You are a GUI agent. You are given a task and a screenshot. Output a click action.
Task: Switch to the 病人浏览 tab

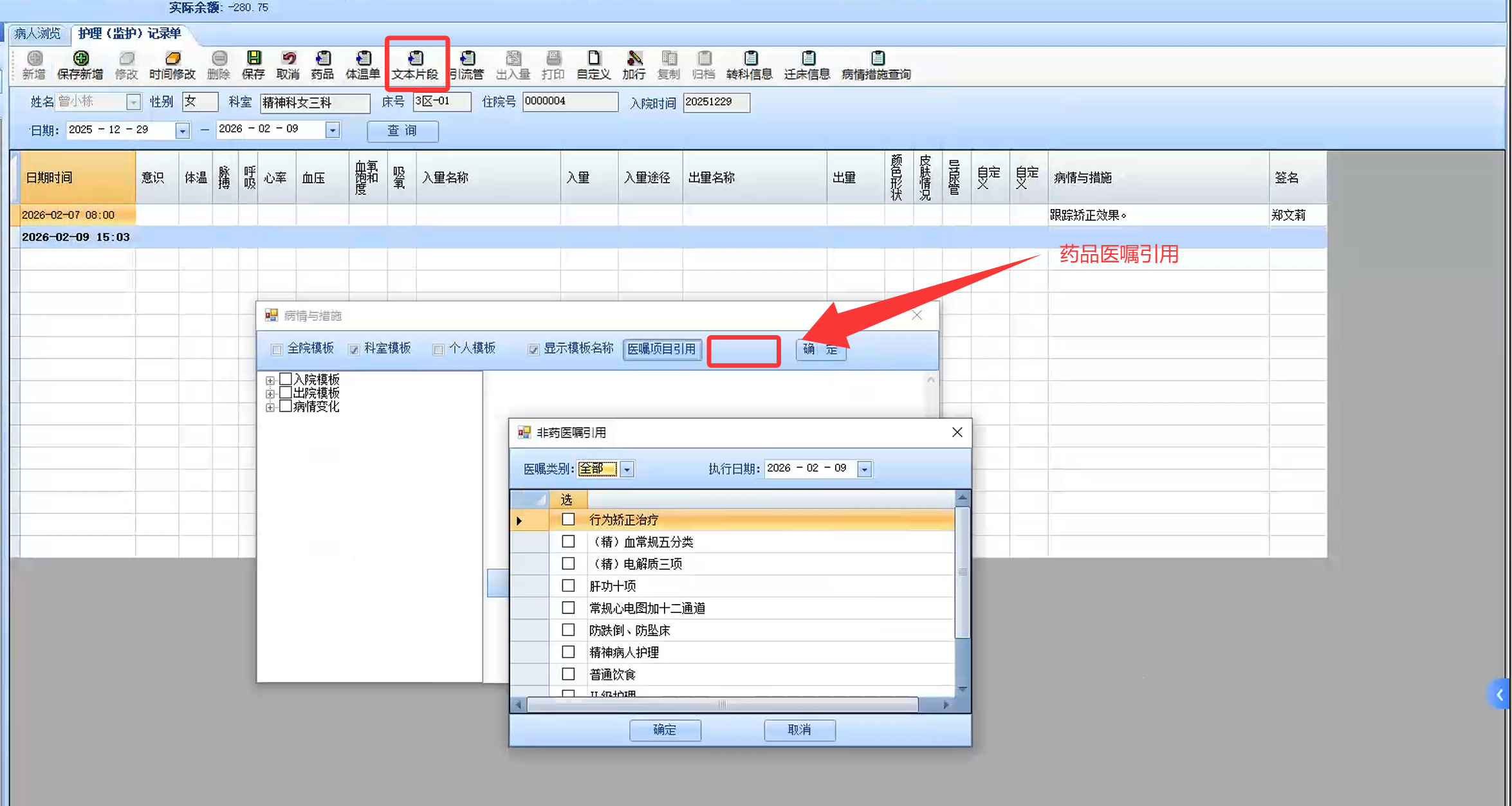pyautogui.click(x=37, y=33)
